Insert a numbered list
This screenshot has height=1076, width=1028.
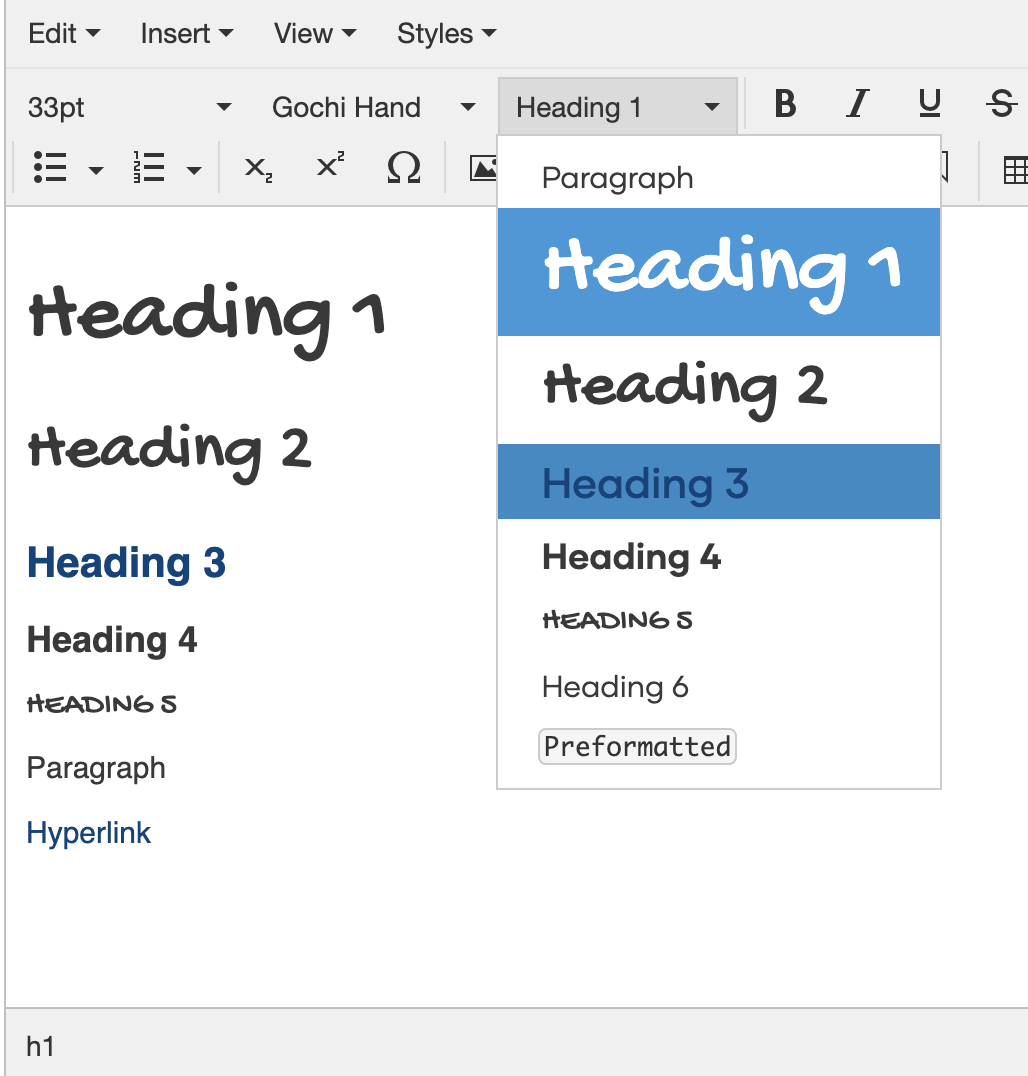tap(149, 167)
